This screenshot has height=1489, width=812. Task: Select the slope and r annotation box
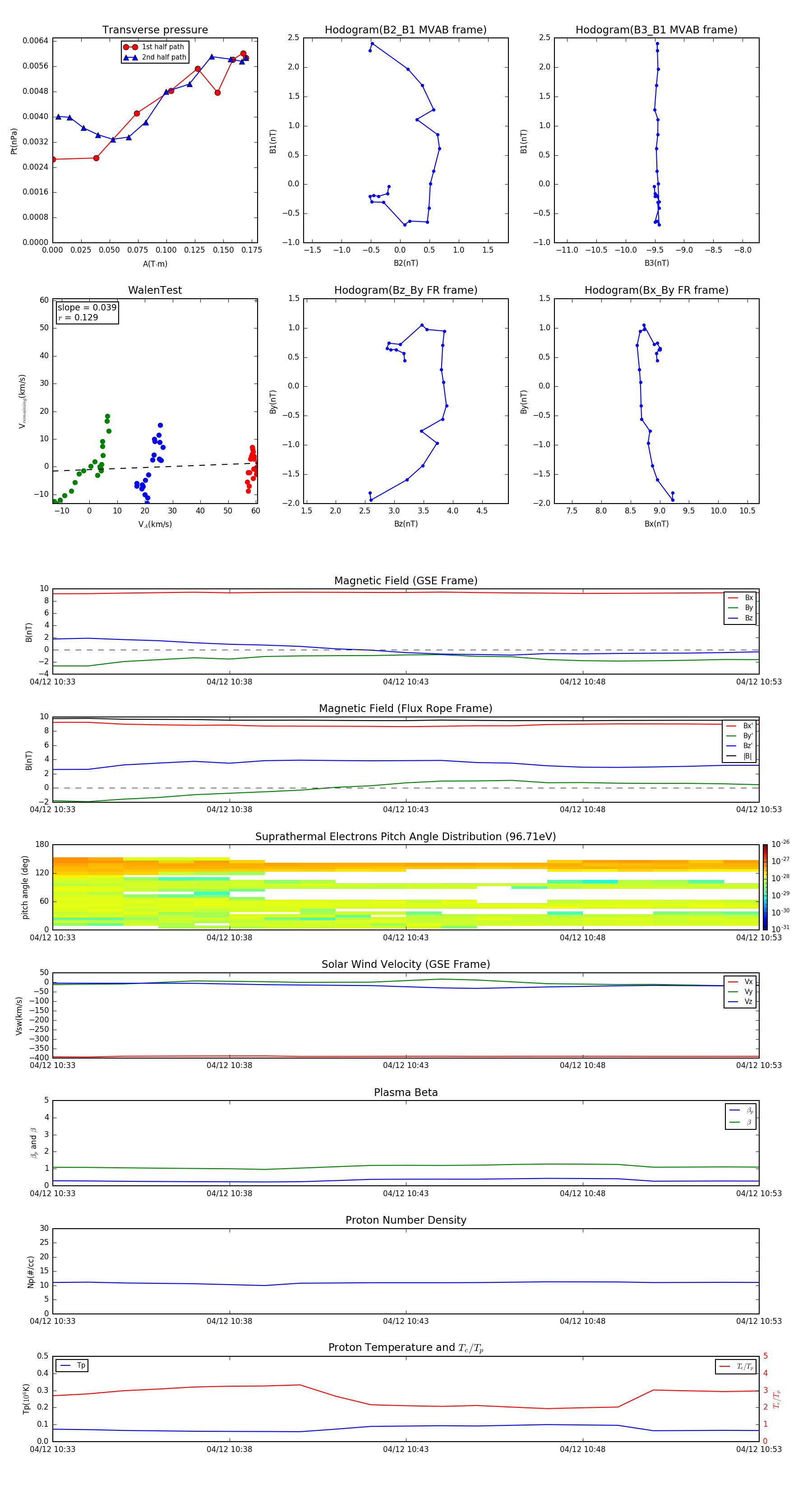87,313
